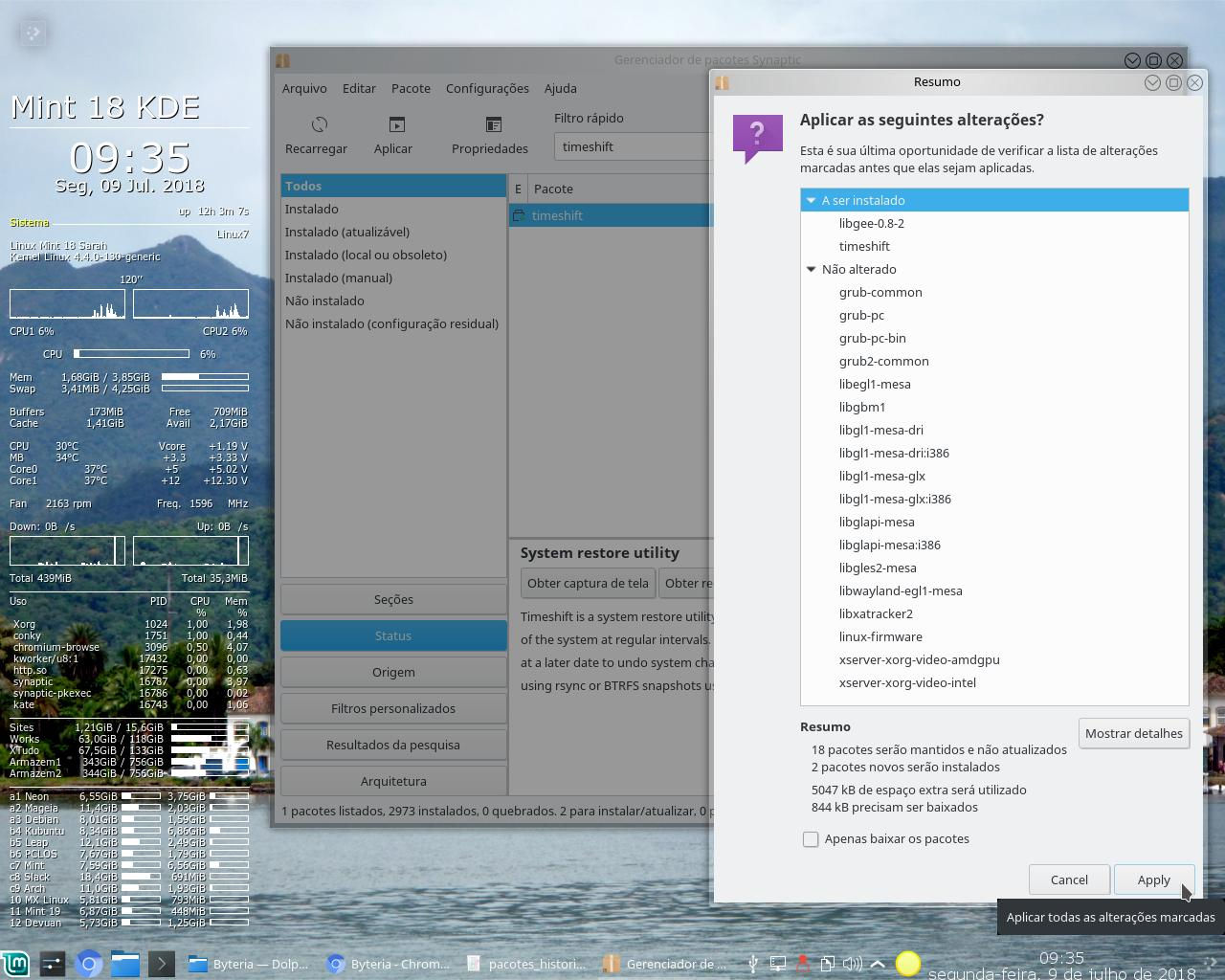Viewport: 1225px width, 980px height.
Task: Collapse the A ser instalado section
Action: [812, 200]
